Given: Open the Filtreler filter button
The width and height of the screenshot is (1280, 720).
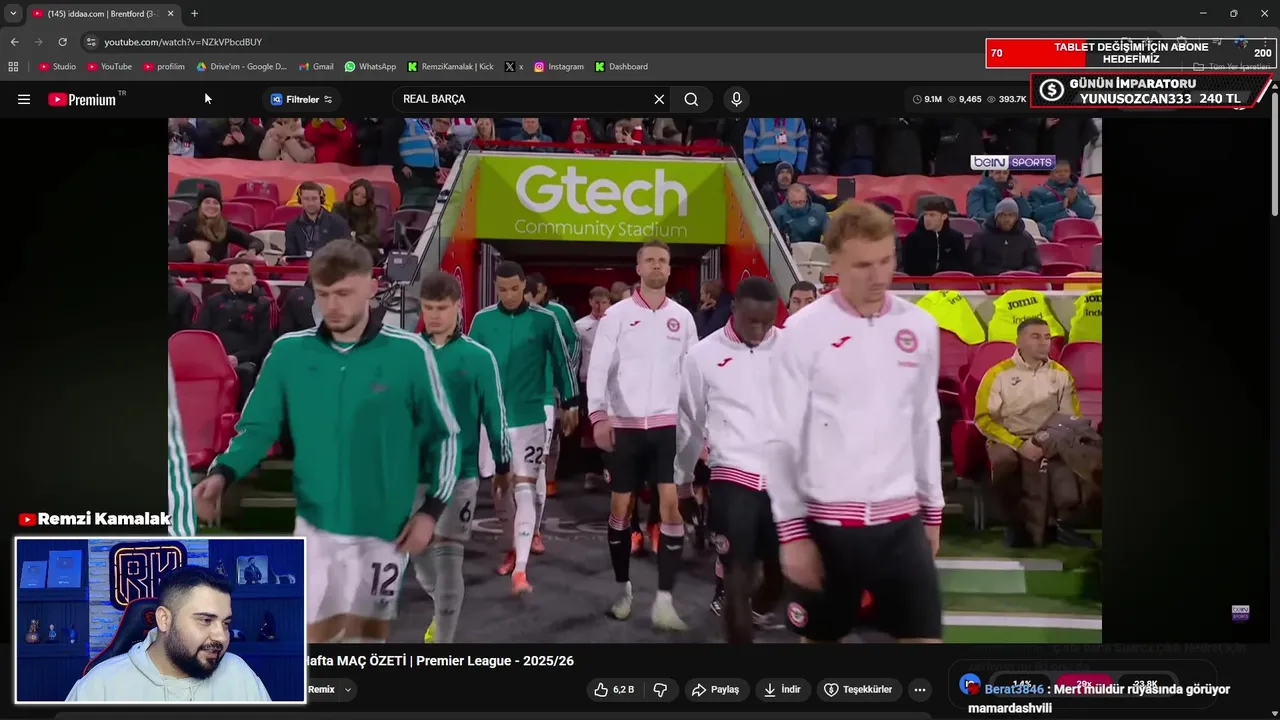Looking at the screenshot, I should tap(301, 99).
